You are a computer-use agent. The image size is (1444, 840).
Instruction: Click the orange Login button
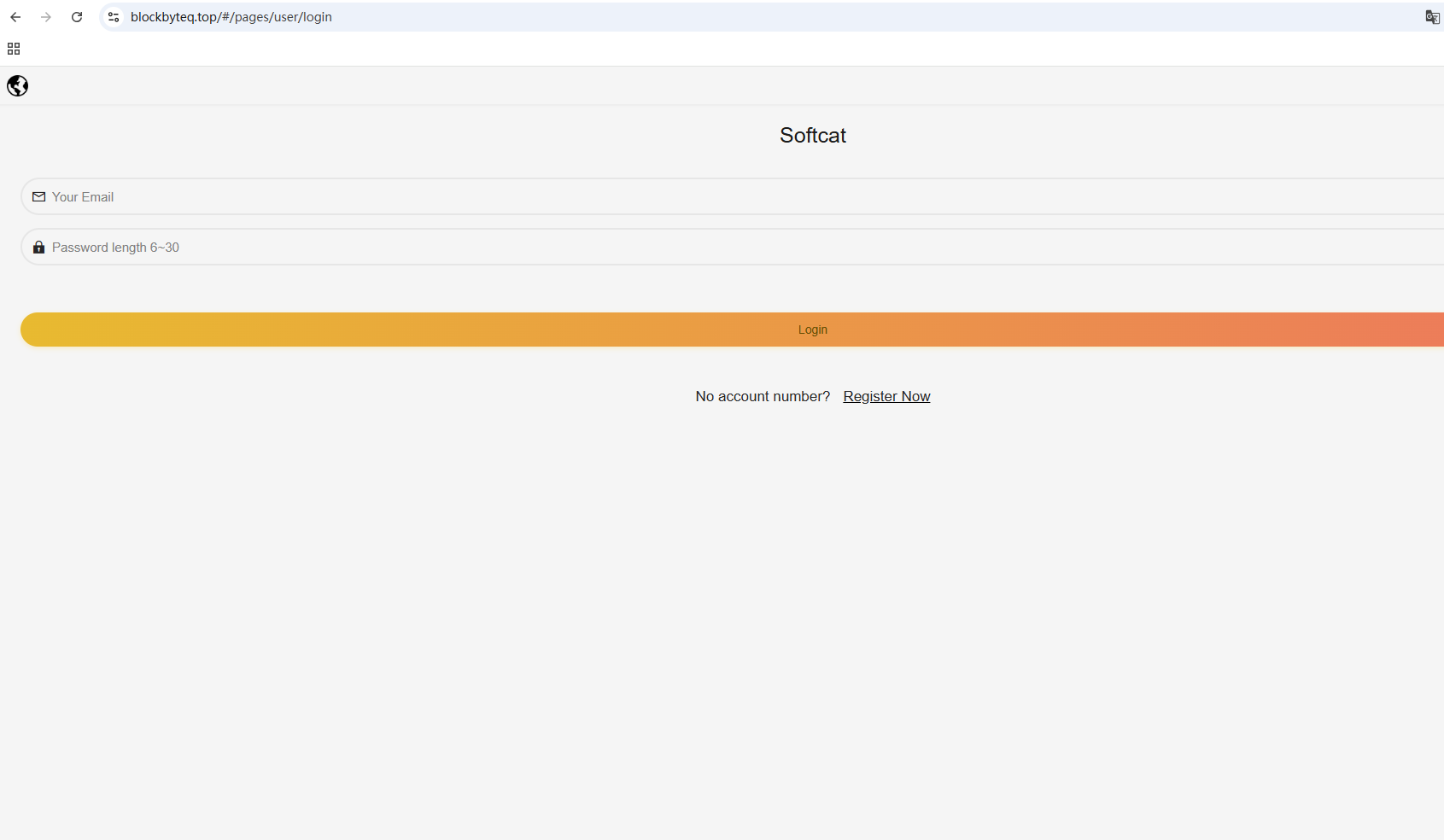pyautogui.click(x=732, y=330)
